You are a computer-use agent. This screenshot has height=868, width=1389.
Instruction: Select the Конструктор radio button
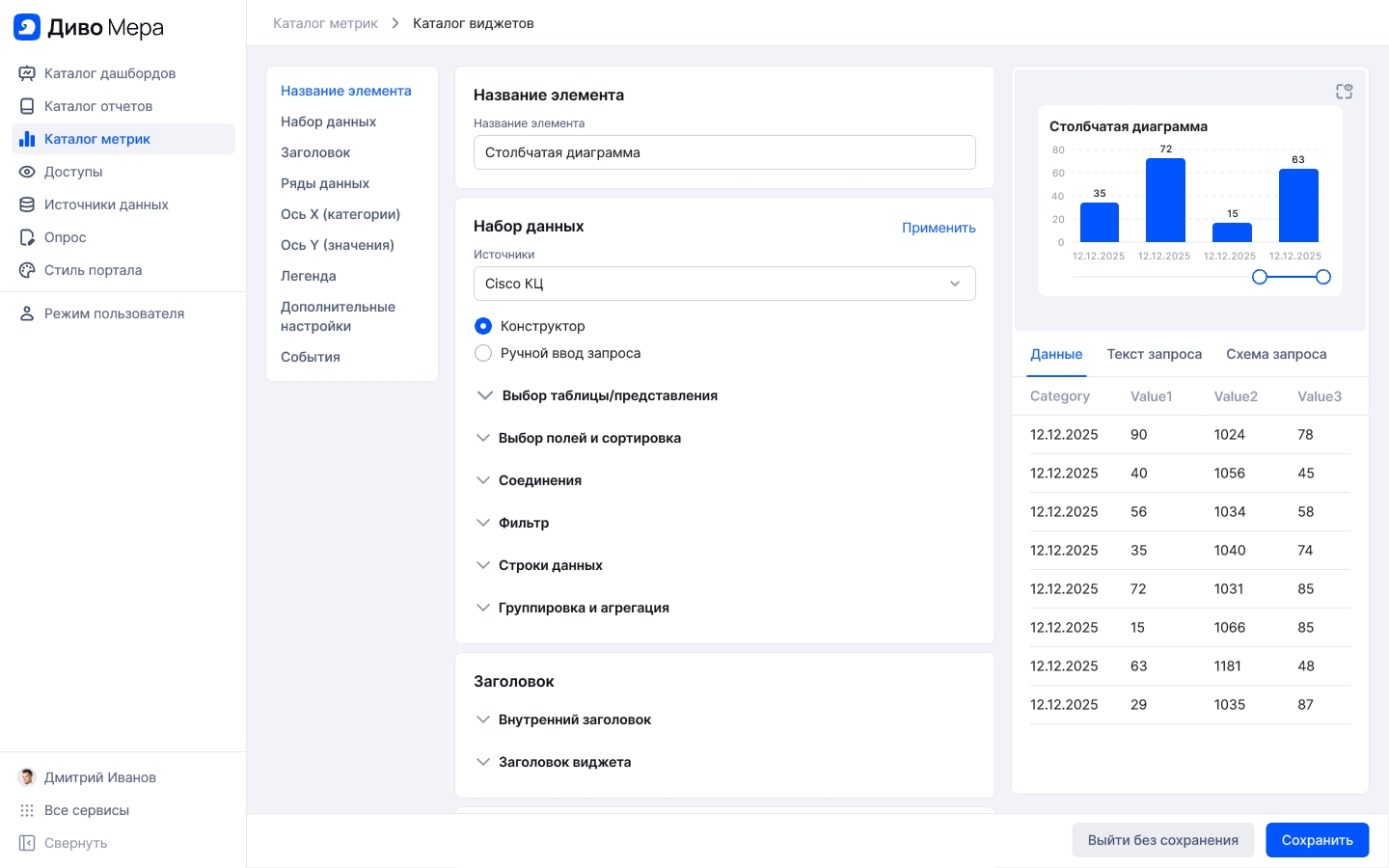483,326
